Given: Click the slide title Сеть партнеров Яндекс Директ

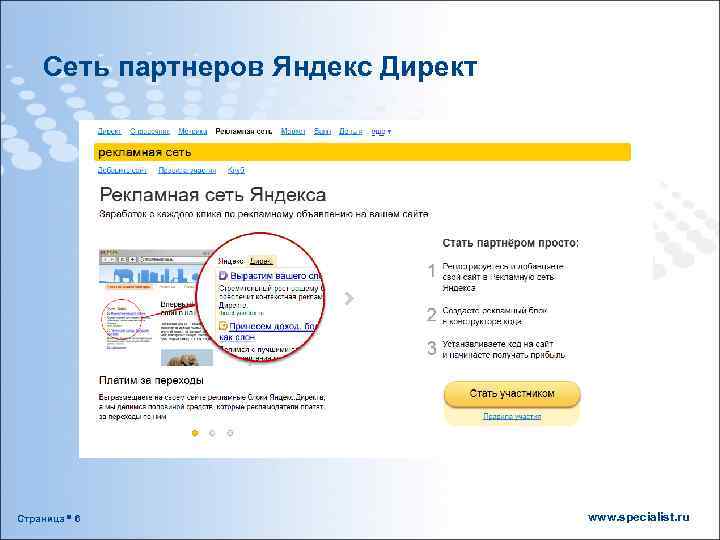Looking at the screenshot, I should (260, 67).
